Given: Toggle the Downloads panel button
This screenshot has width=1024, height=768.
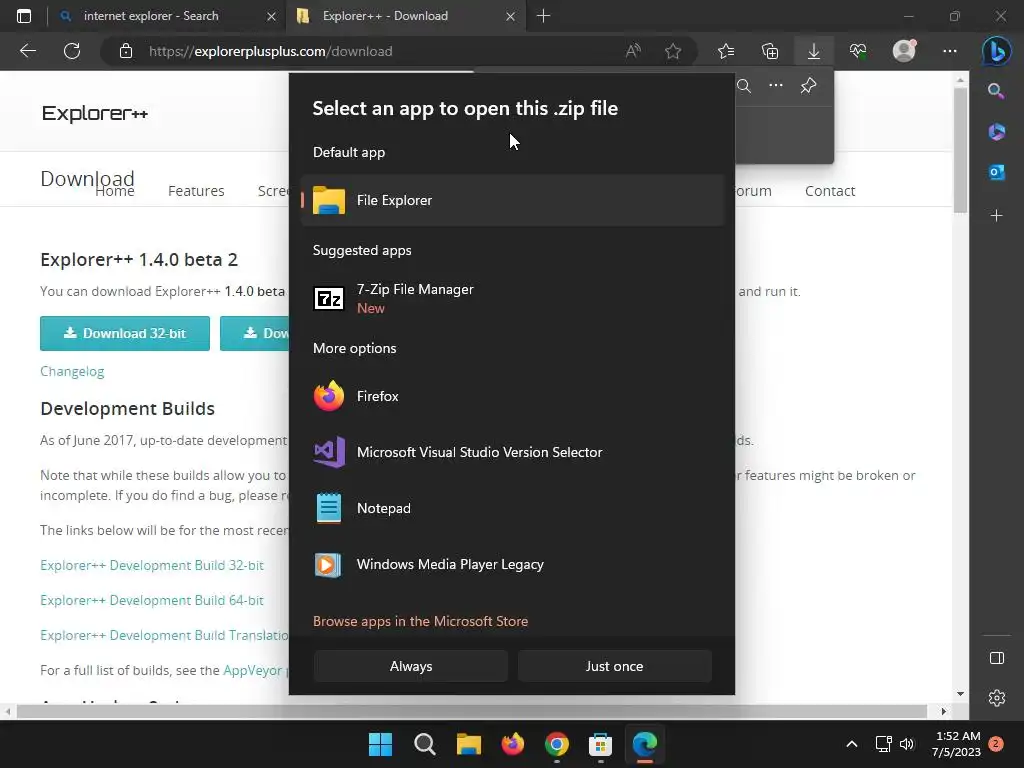Looking at the screenshot, I should point(814,51).
